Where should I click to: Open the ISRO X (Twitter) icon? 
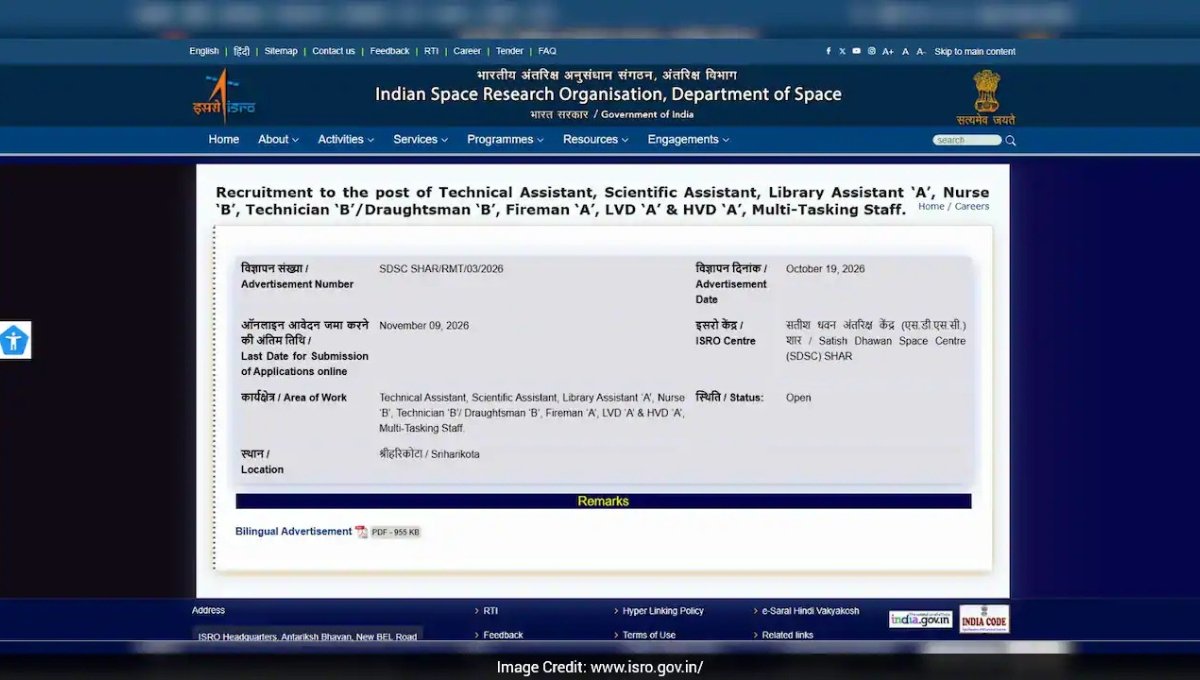coord(842,51)
